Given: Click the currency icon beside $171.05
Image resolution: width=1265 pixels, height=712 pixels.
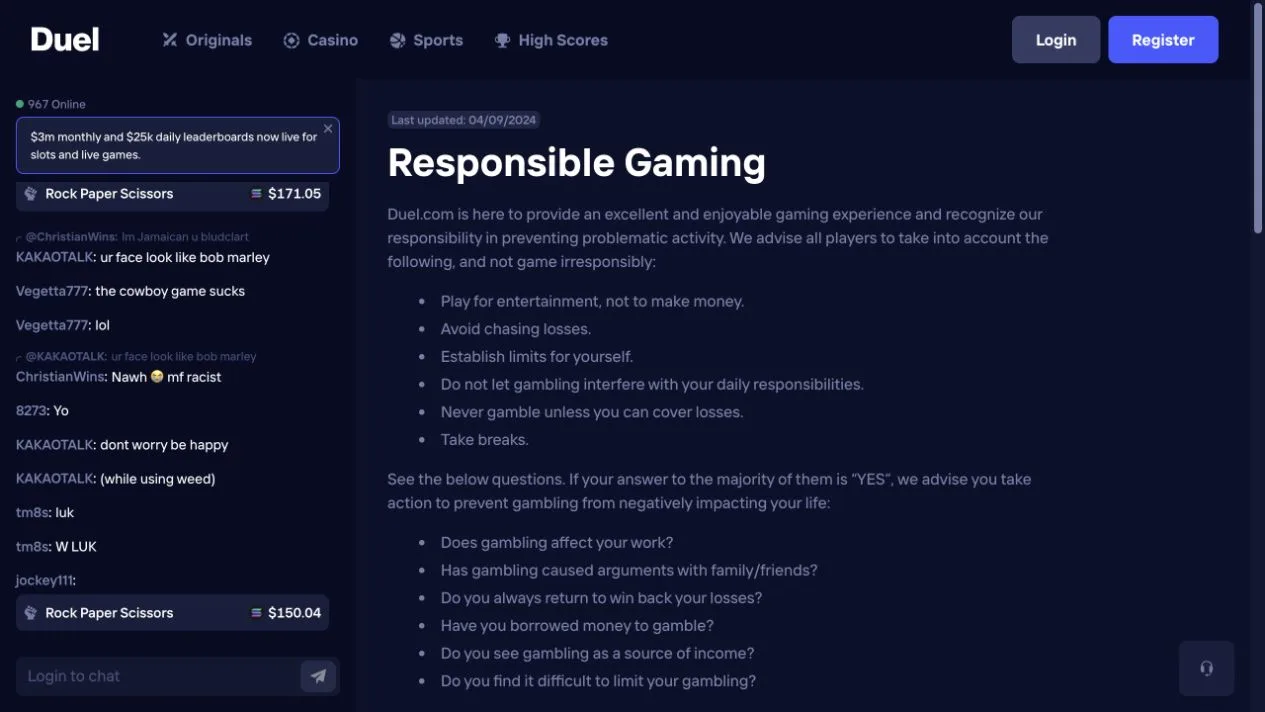Looking at the screenshot, I should [257, 194].
